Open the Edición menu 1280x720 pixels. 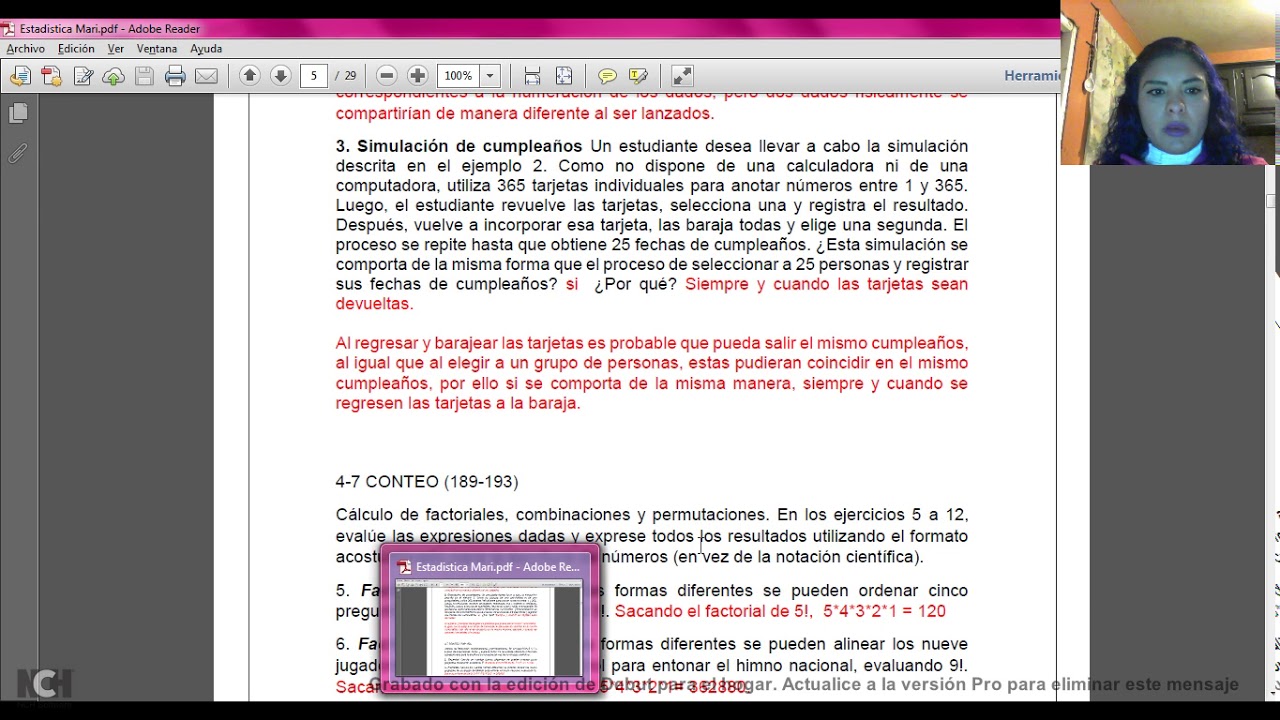click(76, 48)
